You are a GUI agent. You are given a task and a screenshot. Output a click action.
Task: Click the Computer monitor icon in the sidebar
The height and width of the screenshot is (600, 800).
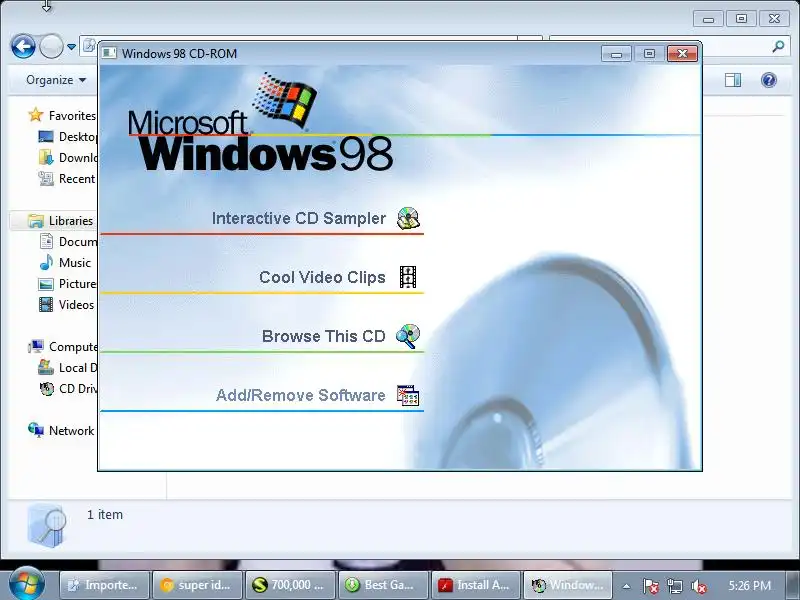coord(36,346)
